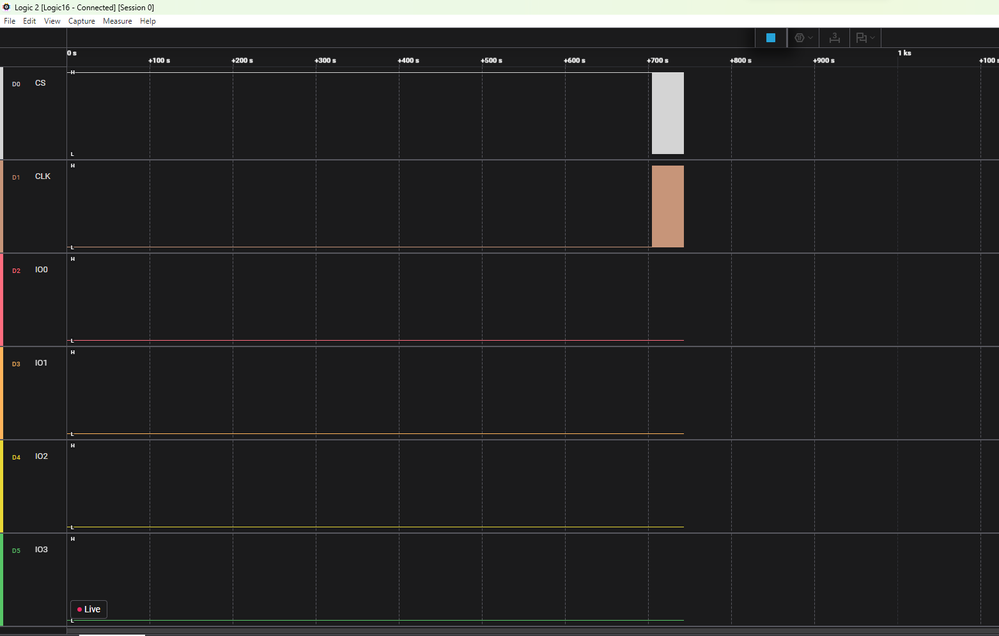Open the Help menu
999x636 pixels.
[x=147, y=21]
